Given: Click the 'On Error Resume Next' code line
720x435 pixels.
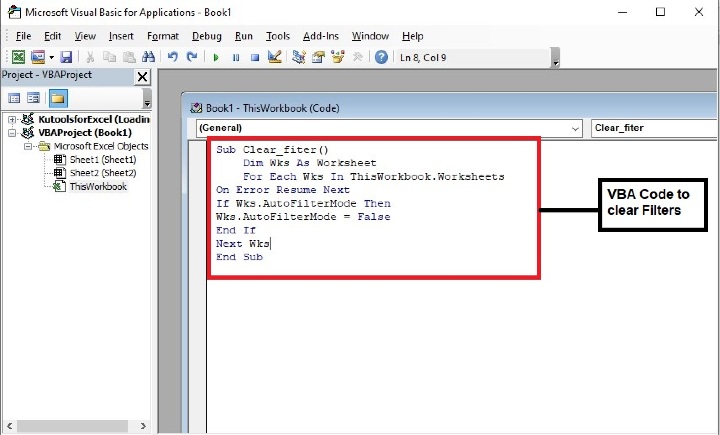Looking at the screenshot, I should [x=283, y=190].
